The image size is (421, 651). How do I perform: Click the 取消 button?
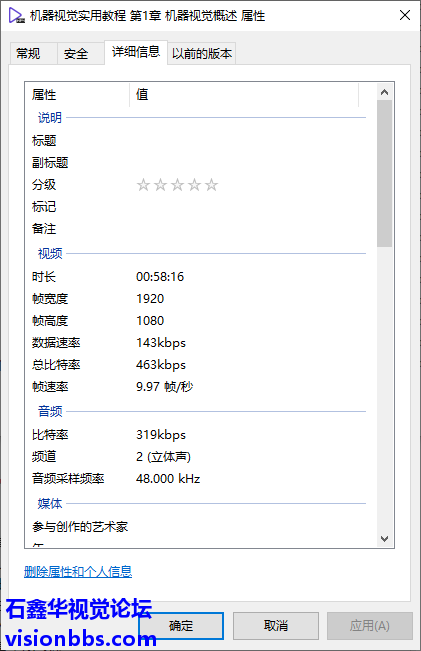276,625
